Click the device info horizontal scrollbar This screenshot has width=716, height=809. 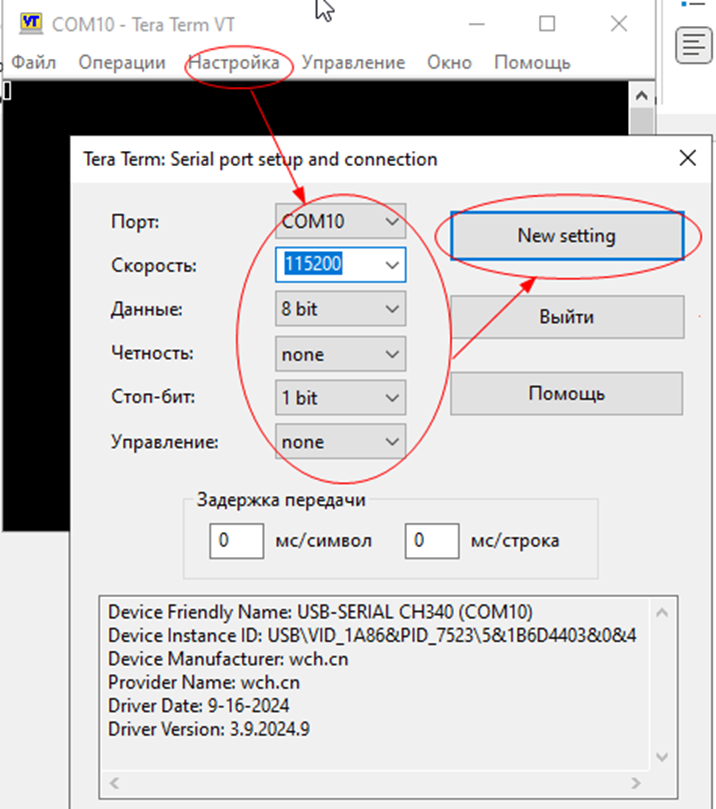pos(380,782)
